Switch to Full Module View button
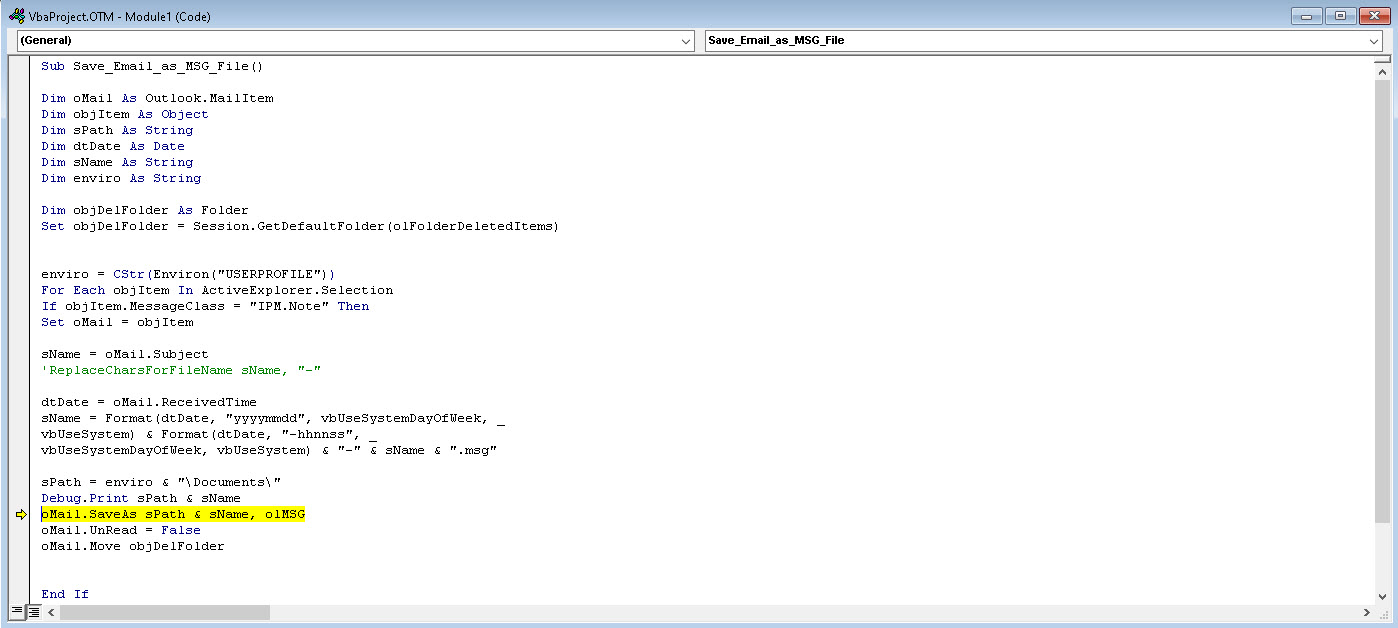The height and width of the screenshot is (628, 1398). pos(33,612)
